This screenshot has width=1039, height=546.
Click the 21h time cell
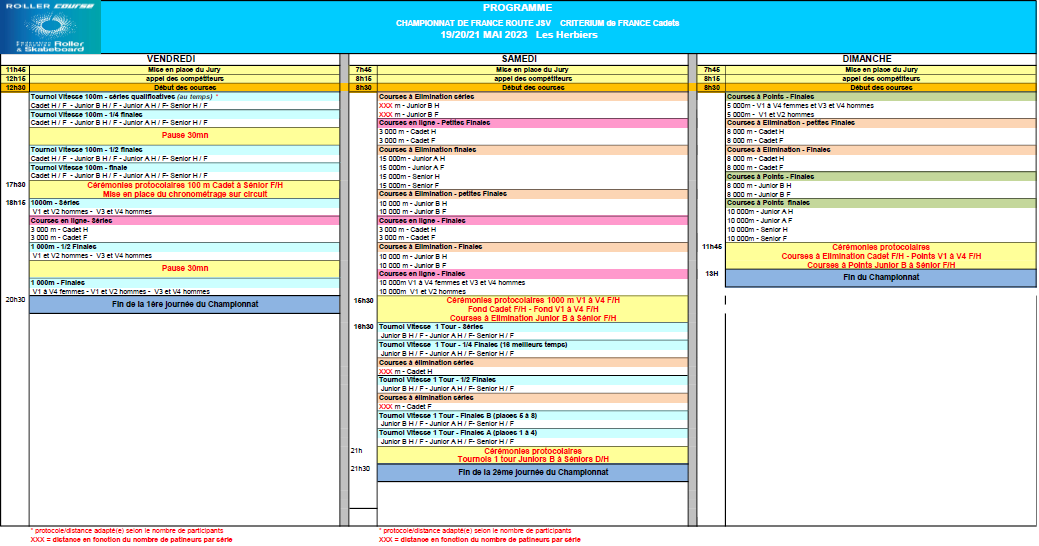click(x=357, y=451)
